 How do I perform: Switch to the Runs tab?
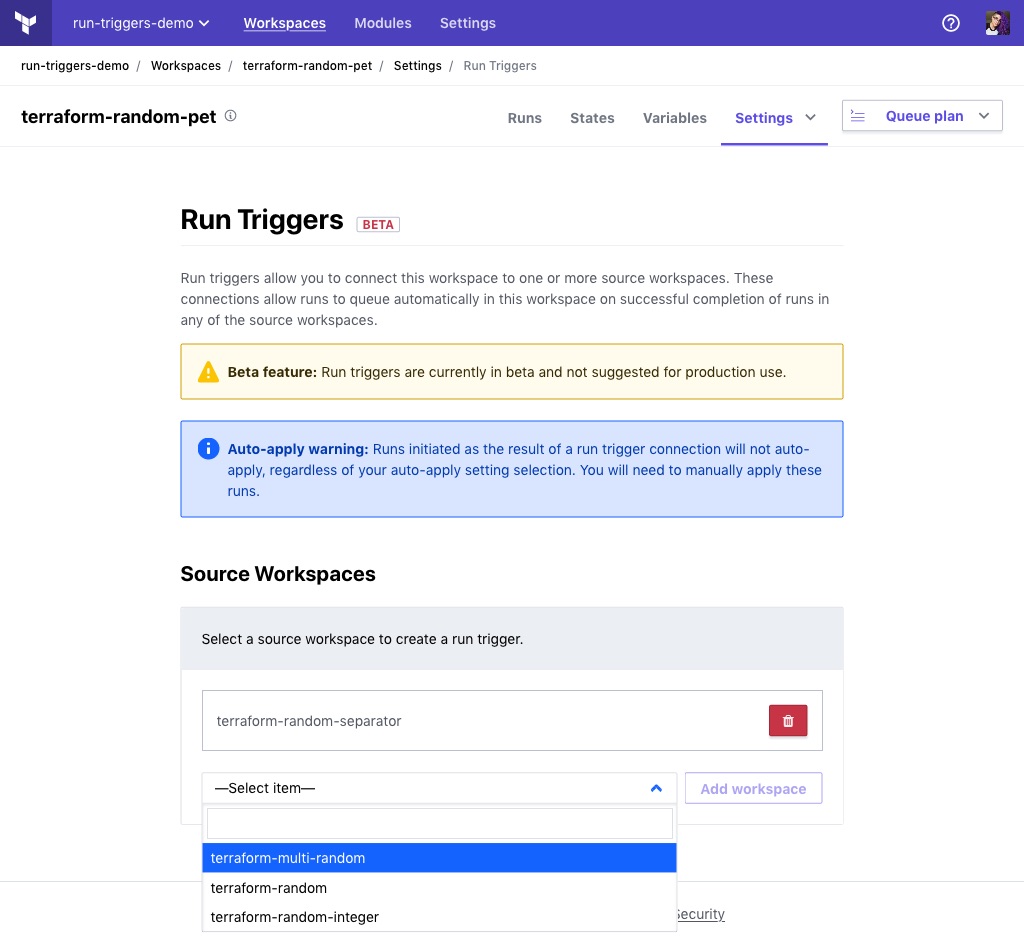(x=524, y=118)
